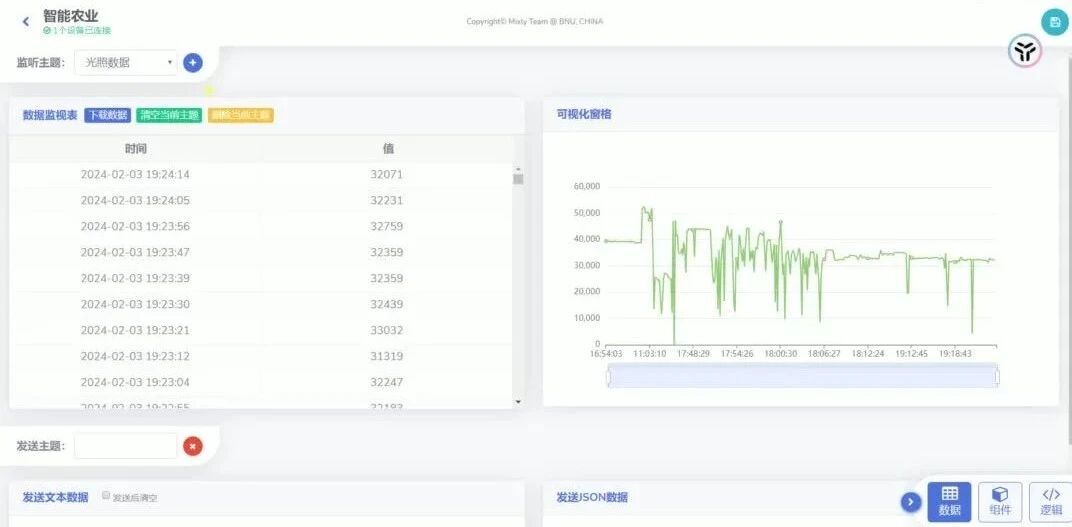Click the 16:54:03 axis label on the chart
Viewport: 1072px width, 527px height.
[x=606, y=353]
